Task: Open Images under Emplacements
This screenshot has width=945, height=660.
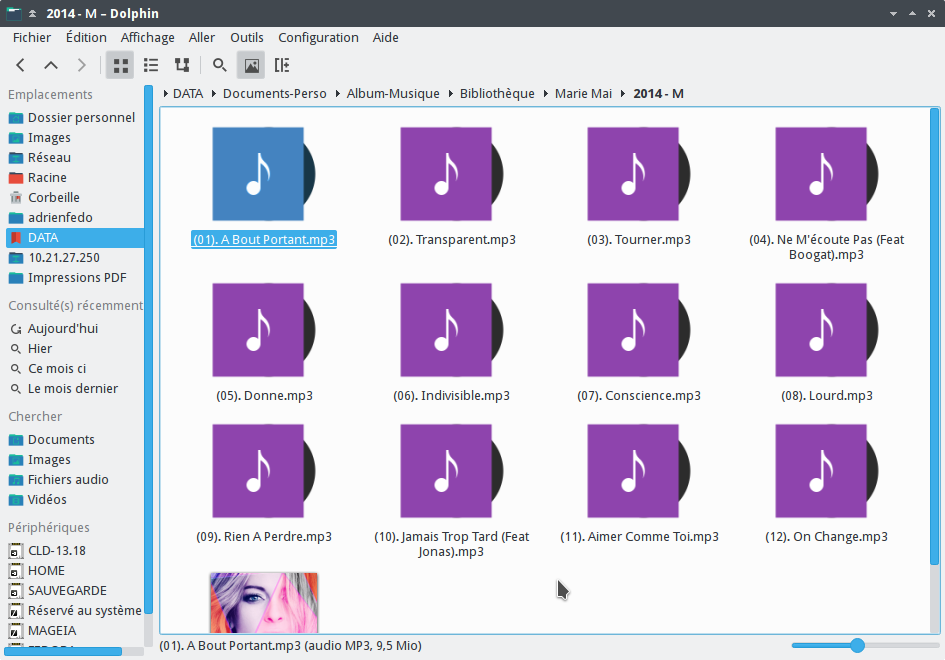Action: click(x=75, y=137)
